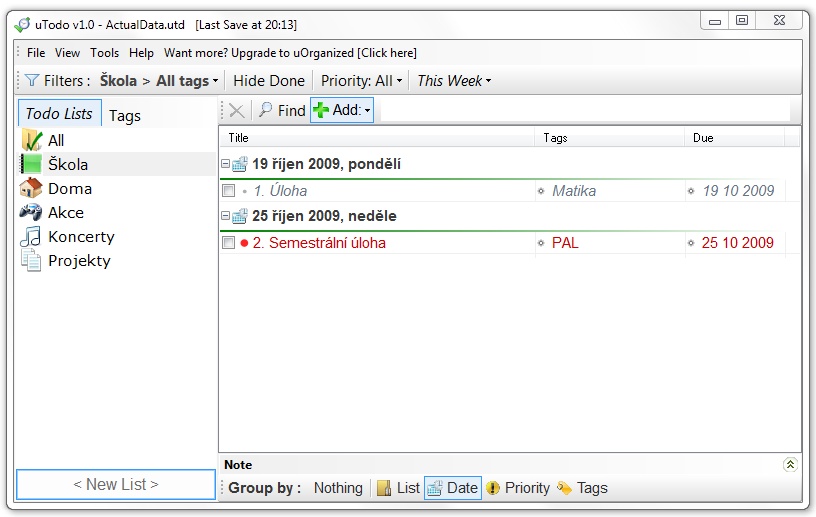Switch to the Todo Lists tab
The width and height of the screenshot is (816, 517).
pyautogui.click(x=59, y=114)
